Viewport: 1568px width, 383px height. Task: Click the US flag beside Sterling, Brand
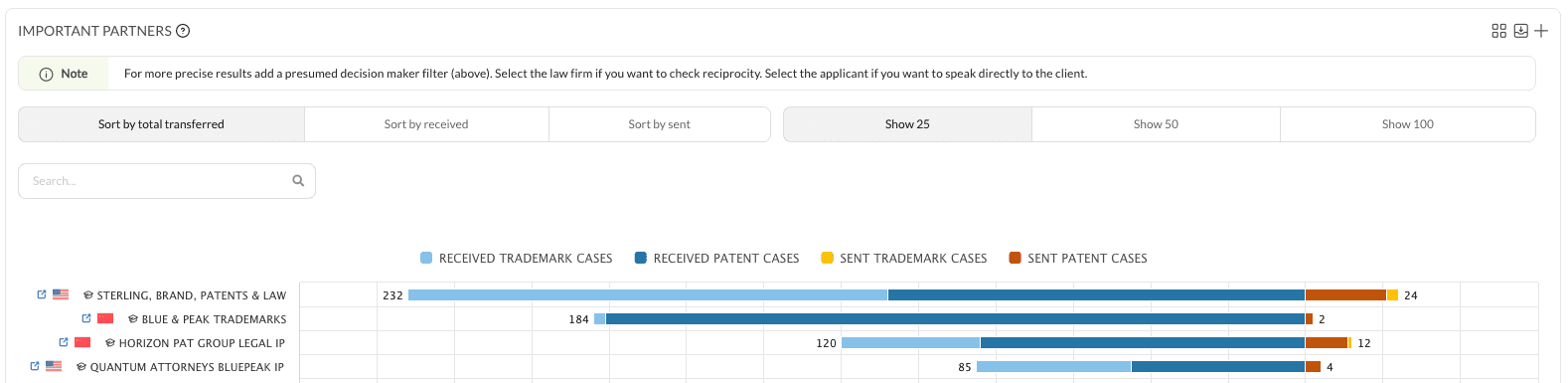(61, 294)
